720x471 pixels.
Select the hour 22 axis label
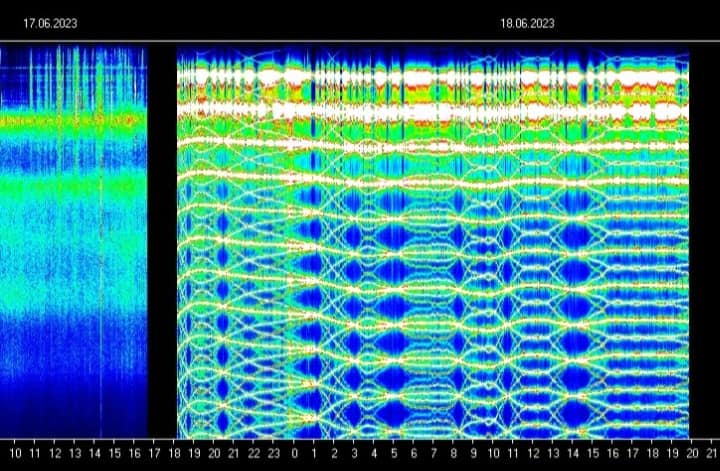(254, 454)
